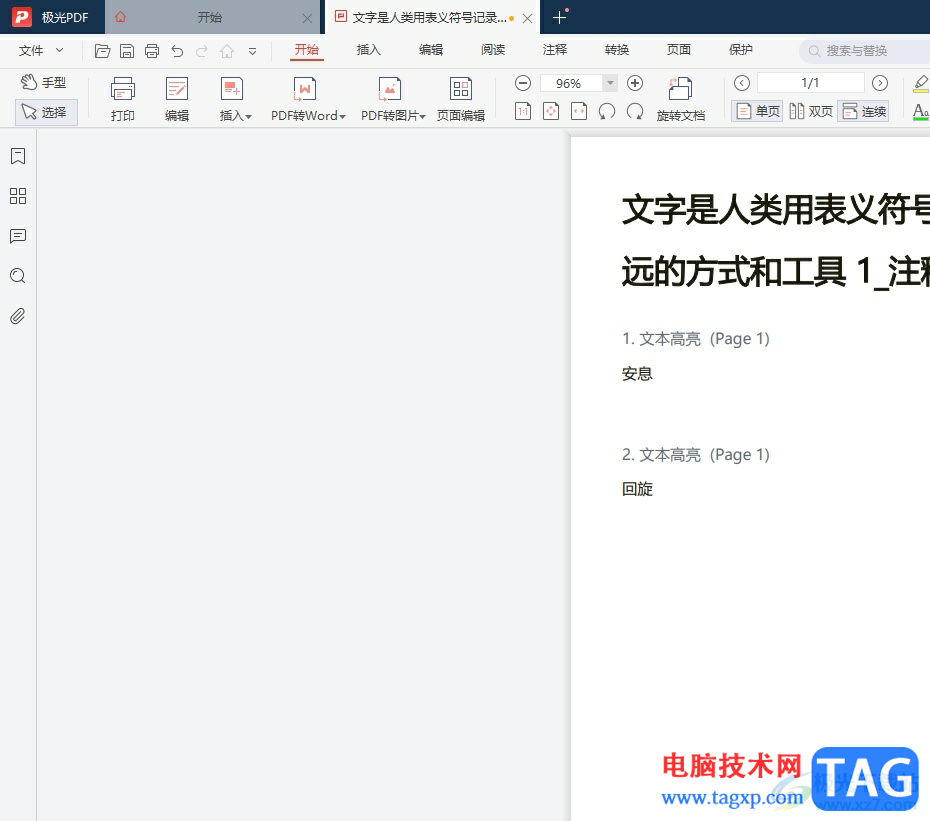Open the 阅读 ribbon tab

click(x=493, y=50)
